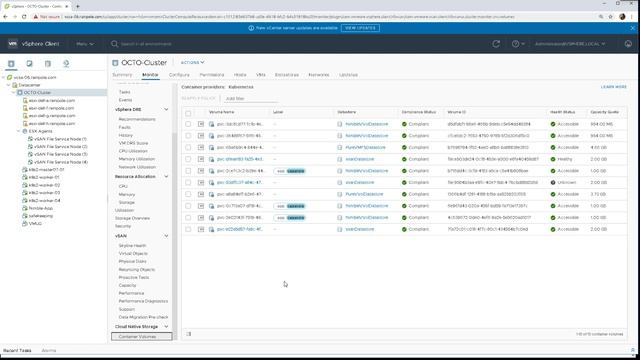Click the smiley feedback icon in header
Viewport: 640px width, 360px height.
click(628, 44)
